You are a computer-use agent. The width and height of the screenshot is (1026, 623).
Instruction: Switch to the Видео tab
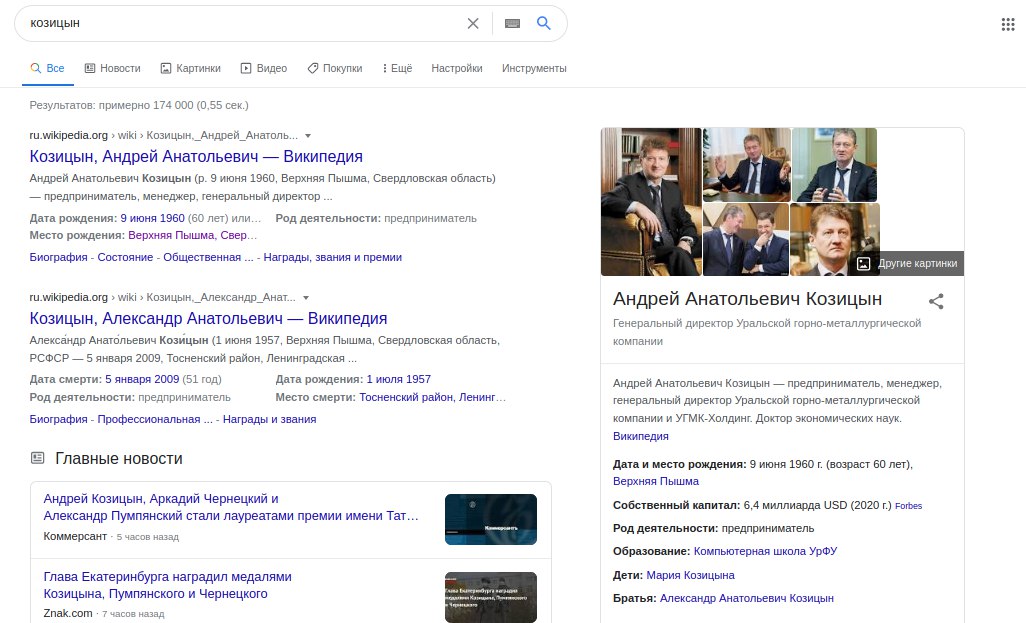click(x=264, y=68)
